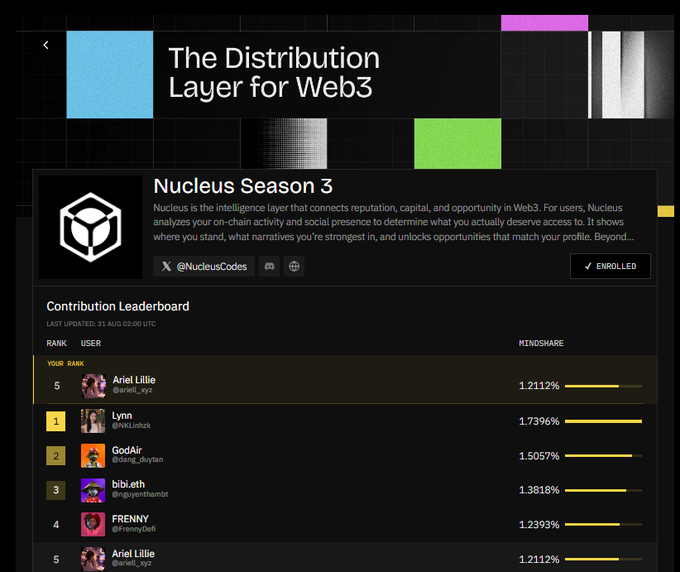Open bibi.eth profile name

click(128, 484)
